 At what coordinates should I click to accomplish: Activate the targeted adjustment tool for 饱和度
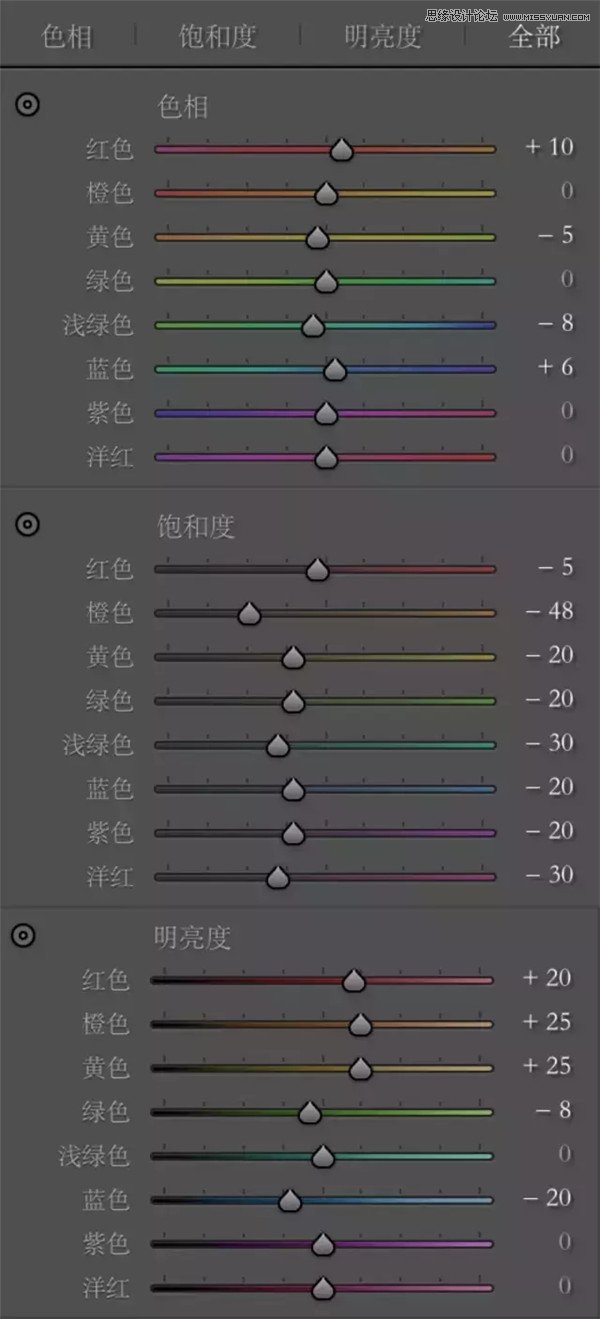[28, 523]
